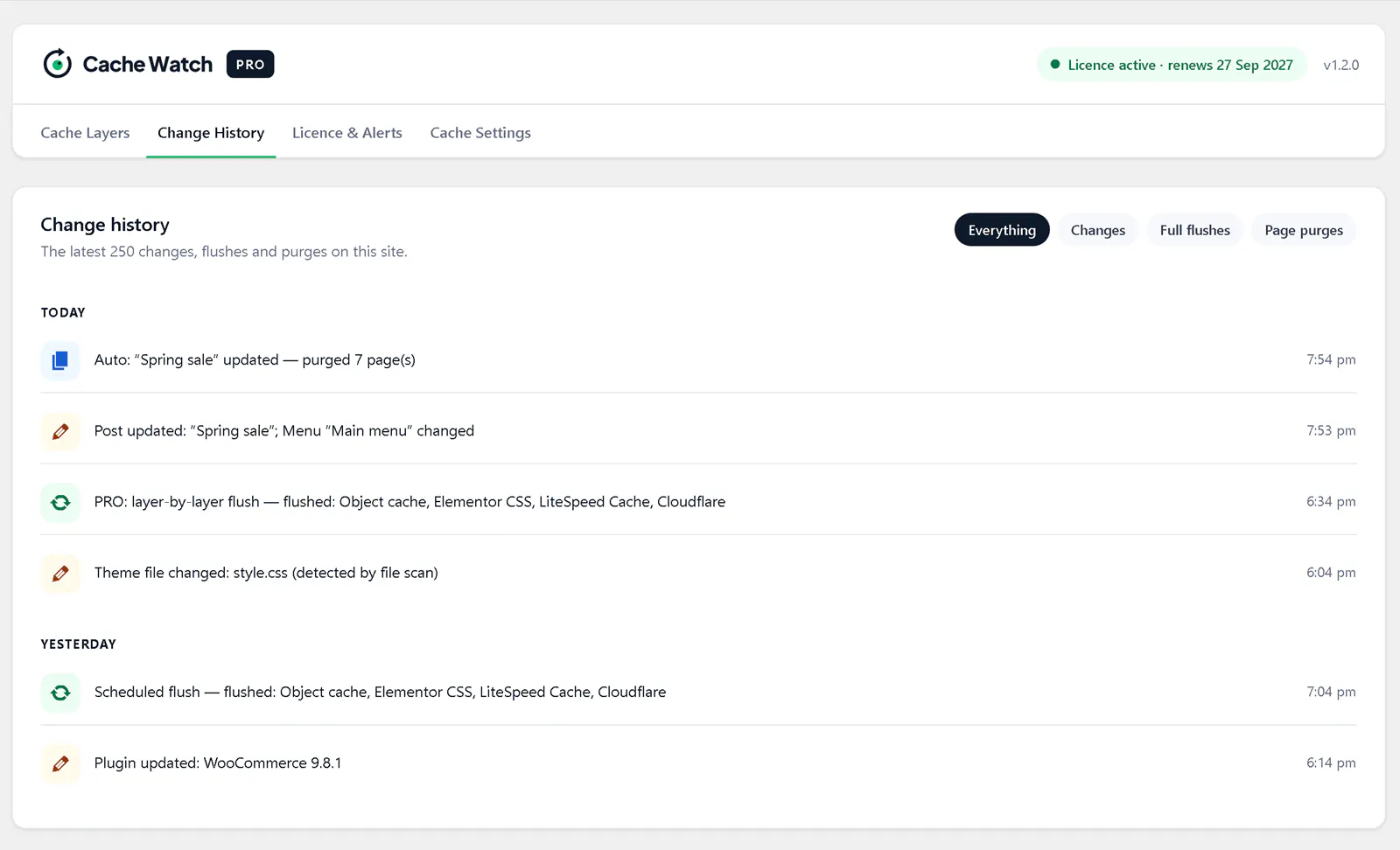Click the green licence status dot

pos(1055,65)
